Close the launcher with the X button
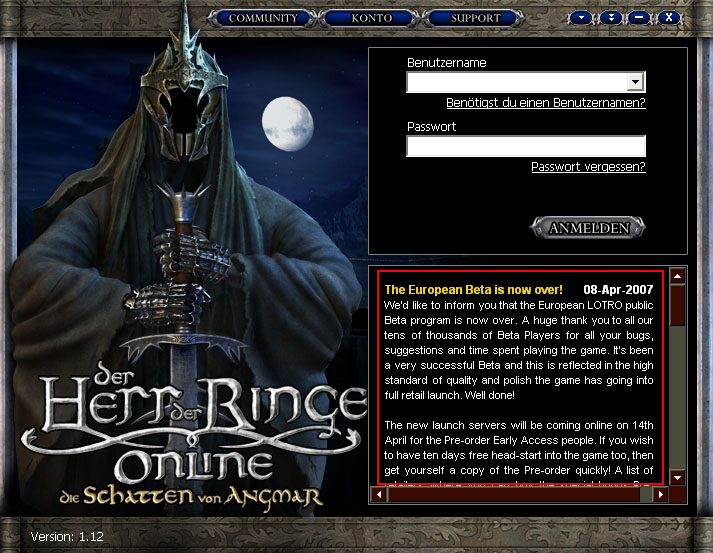The height and width of the screenshot is (553, 713). pyautogui.click(x=668, y=18)
